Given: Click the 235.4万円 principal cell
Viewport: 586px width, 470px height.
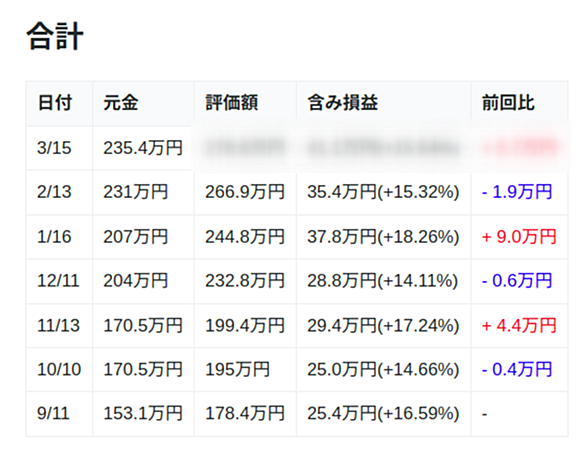Looking at the screenshot, I should click(x=143, y=148).
